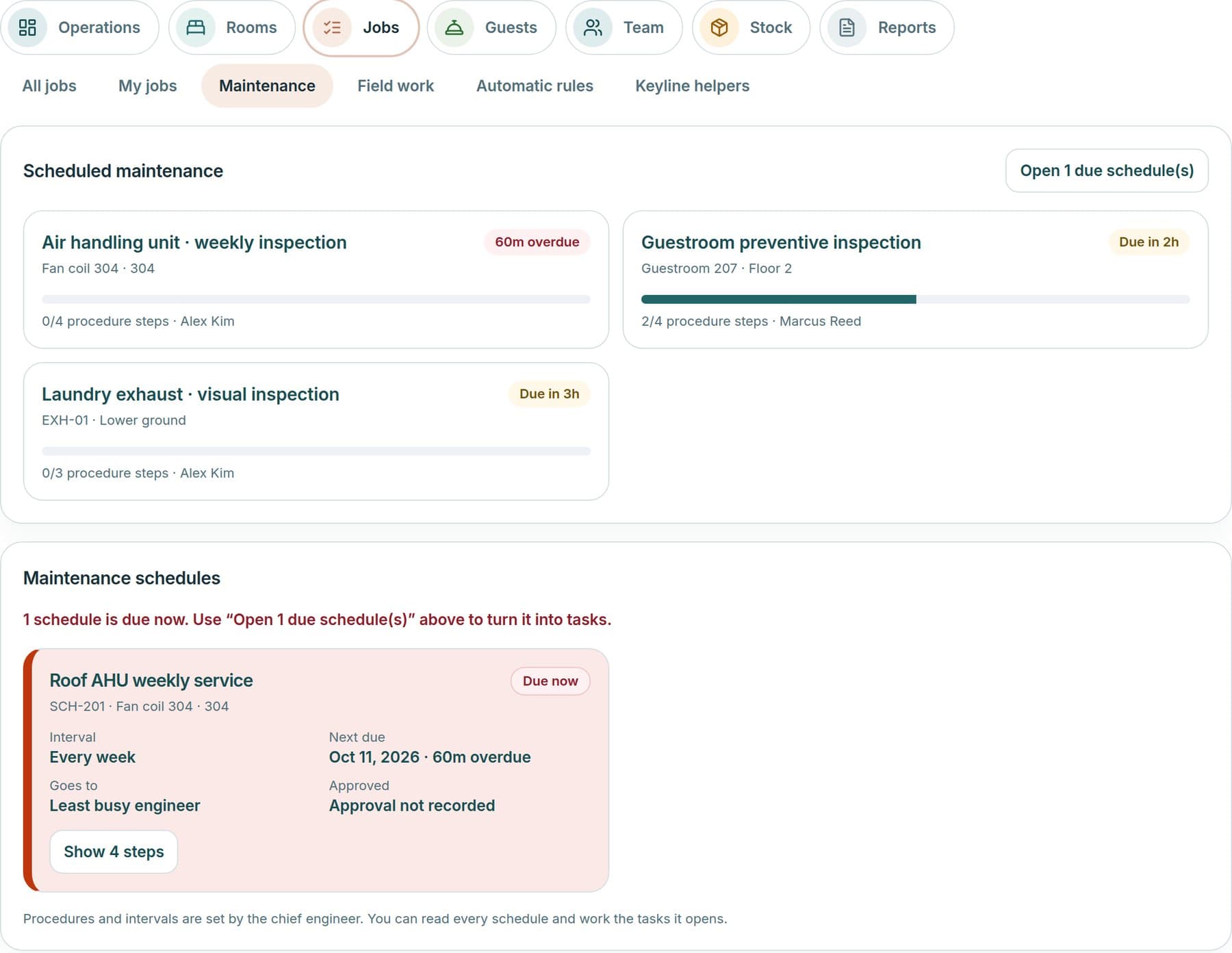This screenshot has height=953, width=1232.
Task: Click the Team label in top navigation
Action: click(x=643, y=27)
